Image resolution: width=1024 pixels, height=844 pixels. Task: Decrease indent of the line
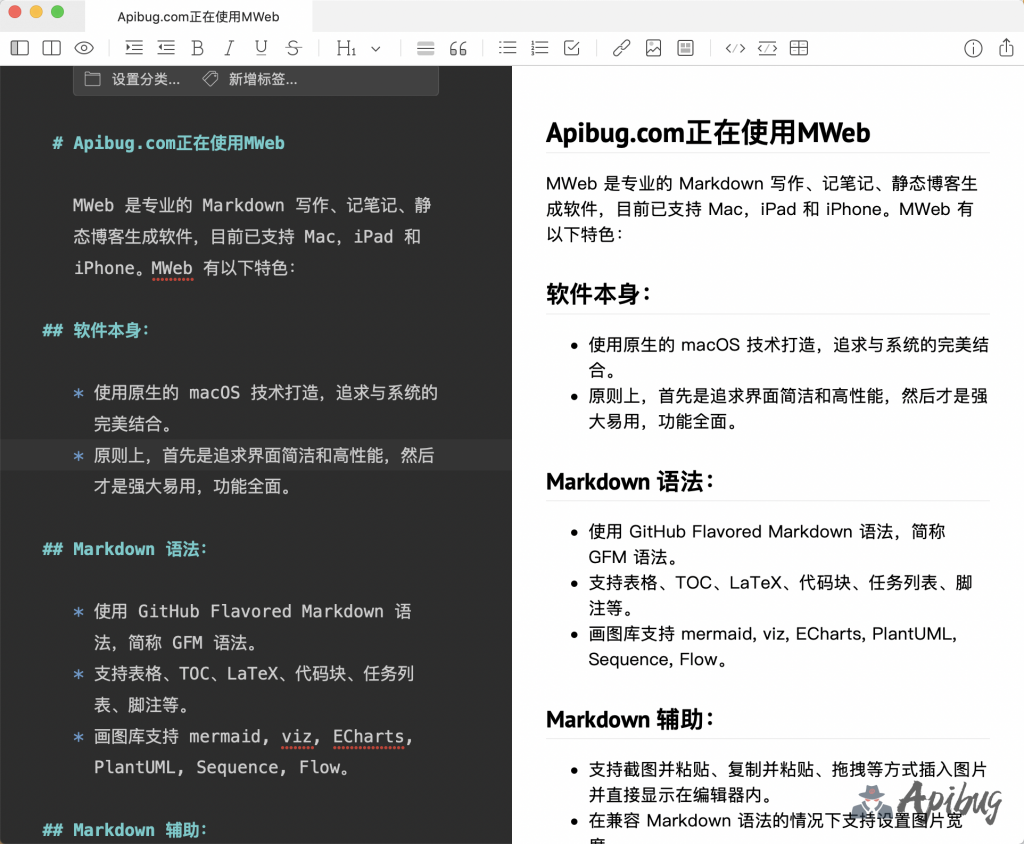(x=166, y=48)
